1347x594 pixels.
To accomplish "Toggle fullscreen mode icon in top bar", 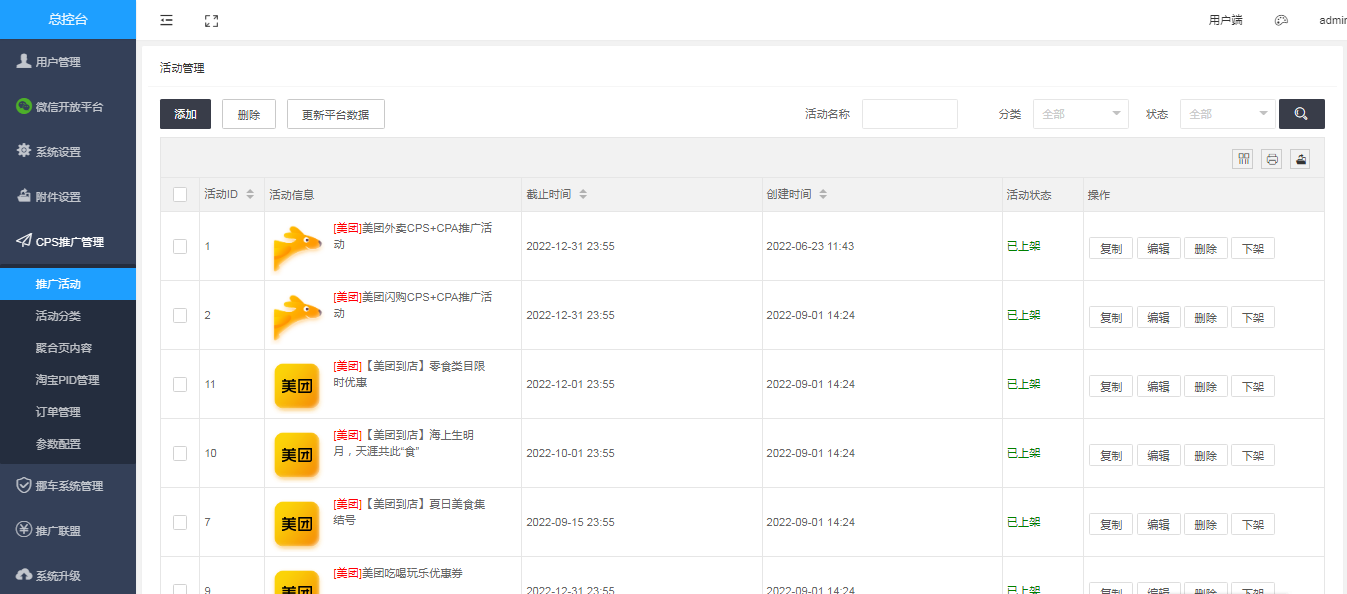I will [x=211, y=20].
